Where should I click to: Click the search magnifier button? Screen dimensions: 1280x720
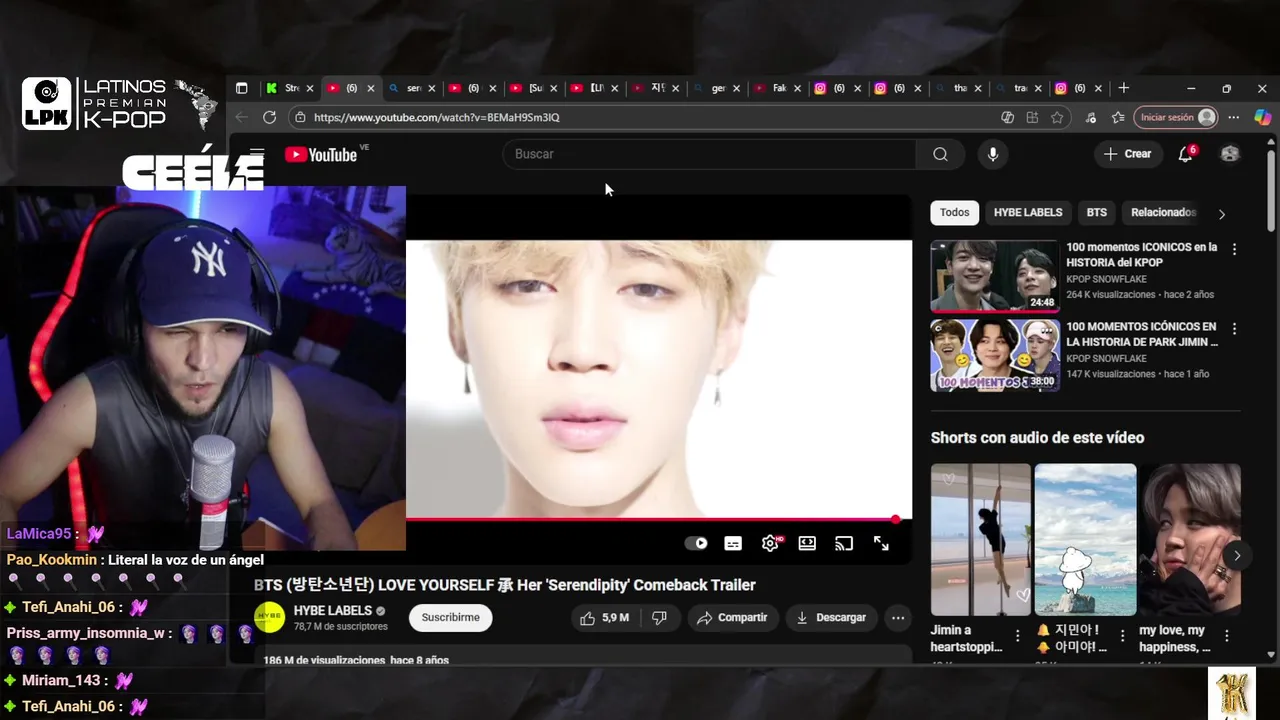940,154
